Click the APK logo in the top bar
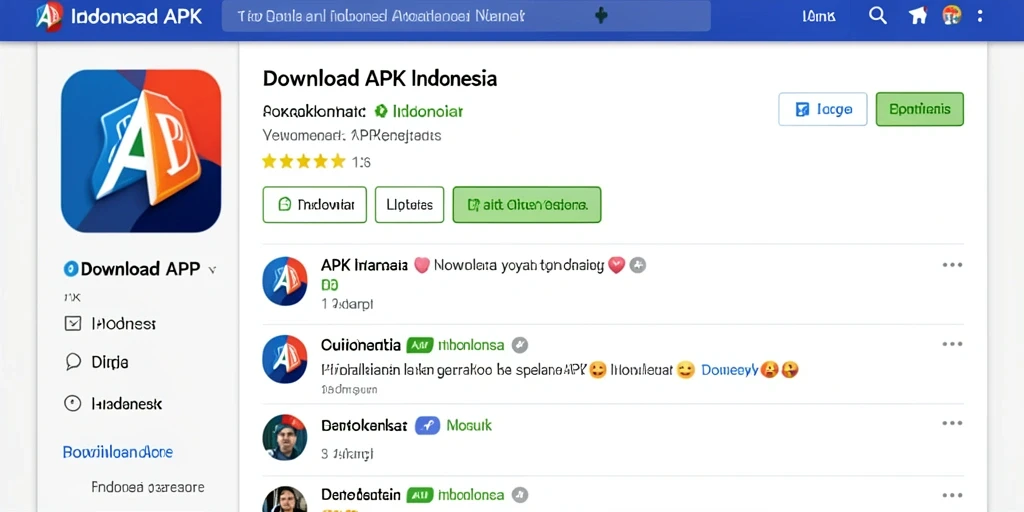This screenshot has height=512, width=1024. [x=50, y=16]
